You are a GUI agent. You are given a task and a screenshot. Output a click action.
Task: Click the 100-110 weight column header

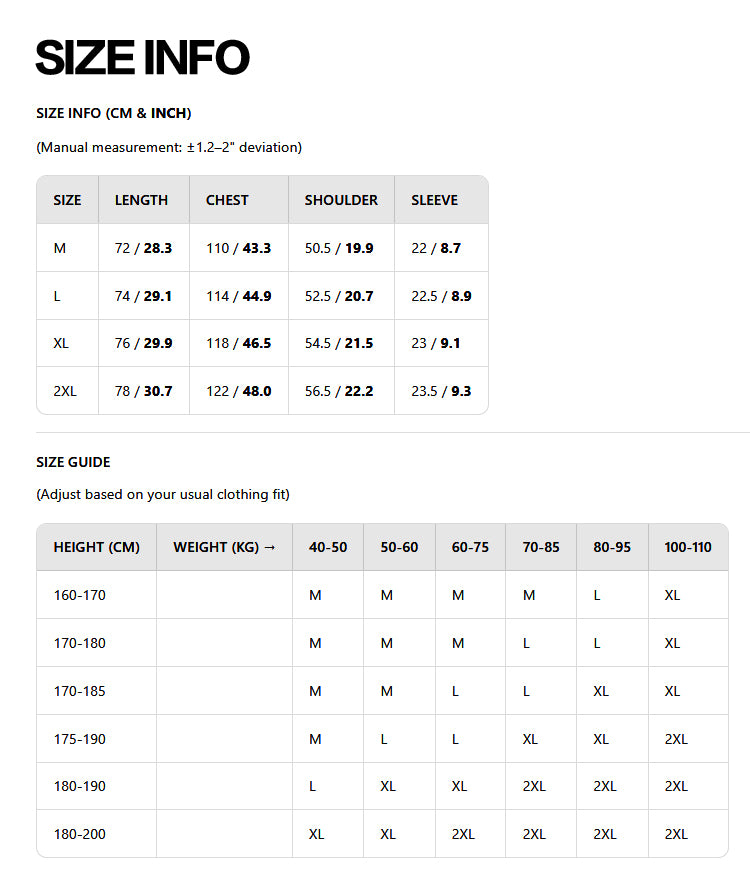pos(688,547)
